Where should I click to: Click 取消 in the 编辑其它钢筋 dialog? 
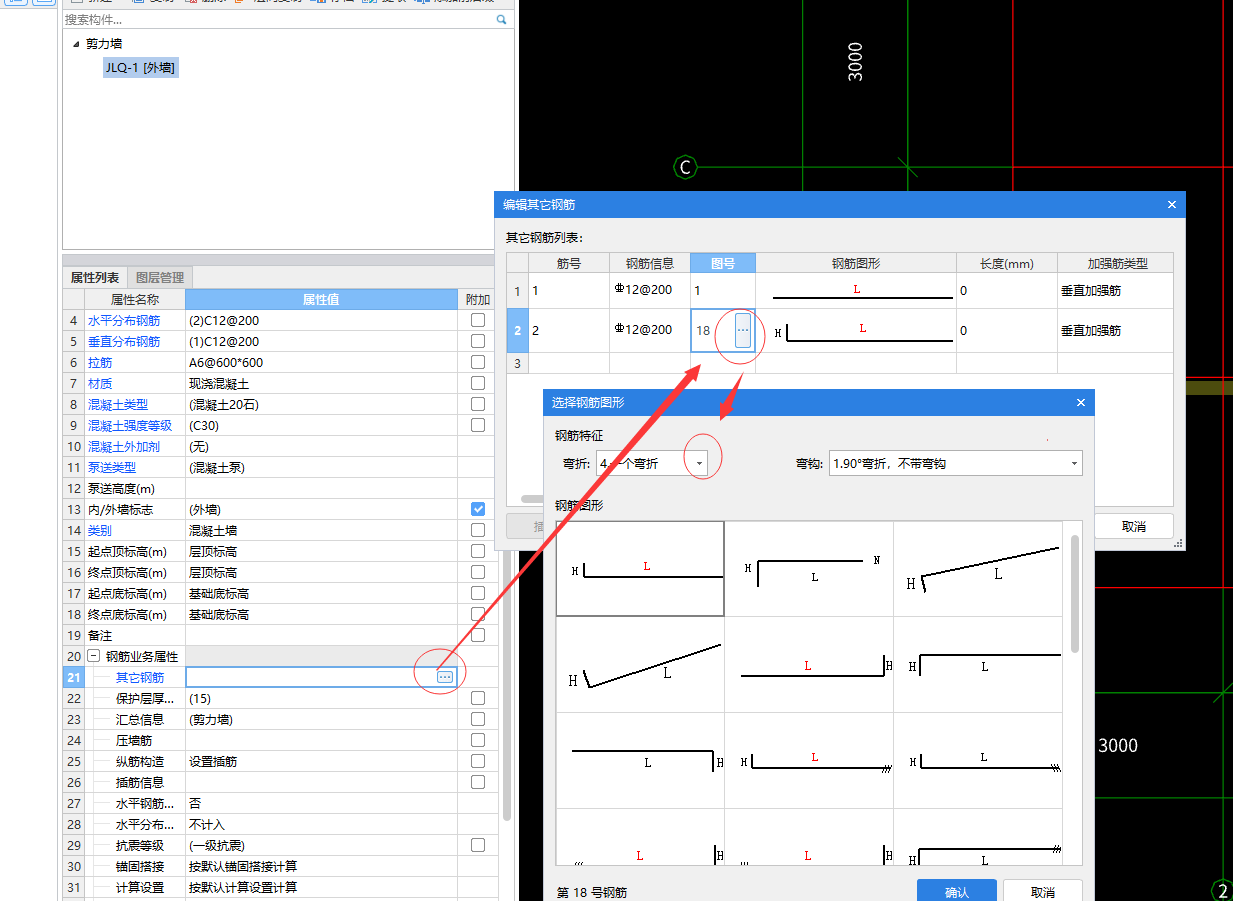coord(1133,526)
